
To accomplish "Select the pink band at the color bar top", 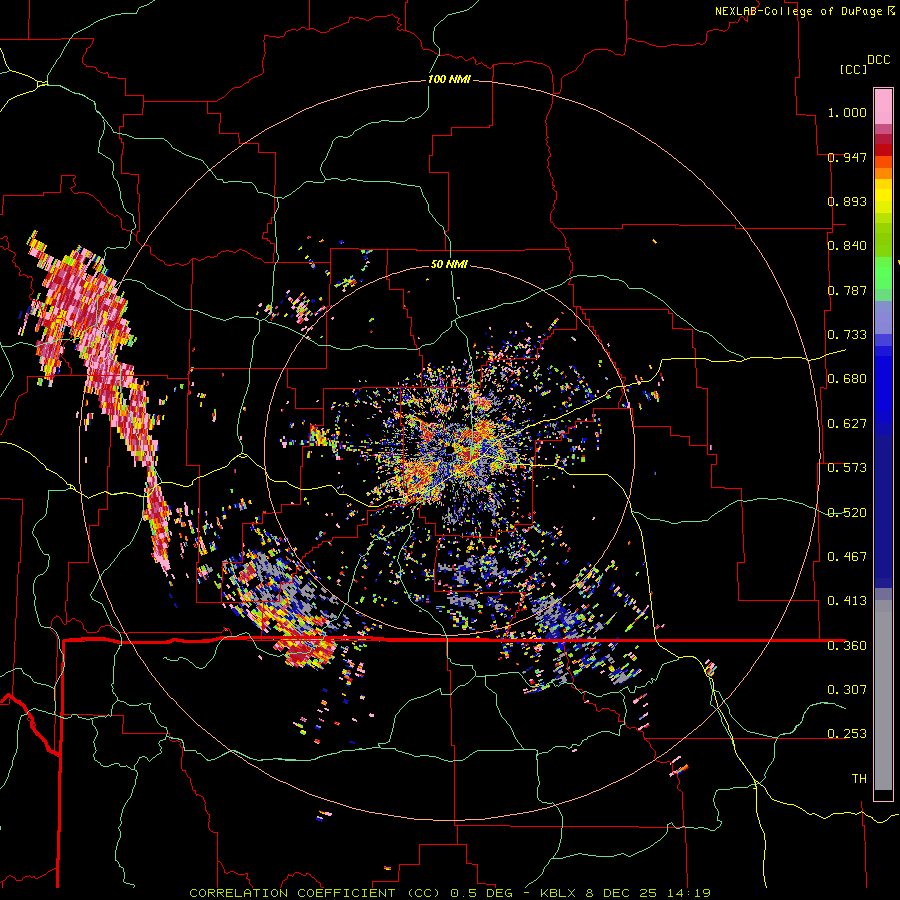I will coord(883,107).
